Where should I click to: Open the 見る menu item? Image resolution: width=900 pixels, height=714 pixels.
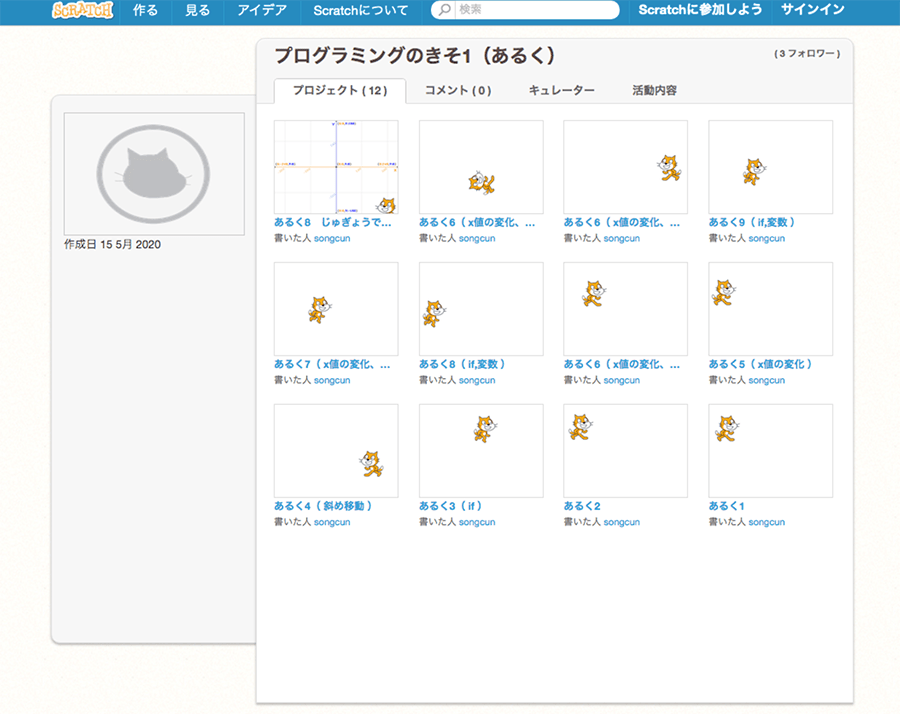point(197,10)
